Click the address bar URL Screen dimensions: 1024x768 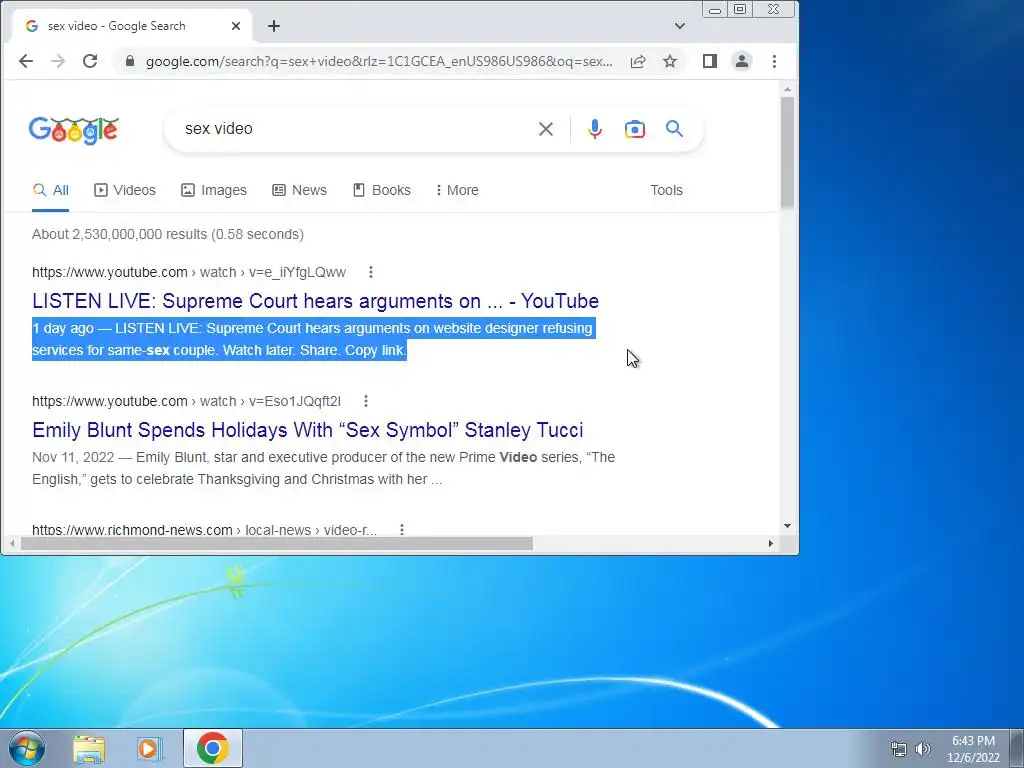[x=379, y=61]
